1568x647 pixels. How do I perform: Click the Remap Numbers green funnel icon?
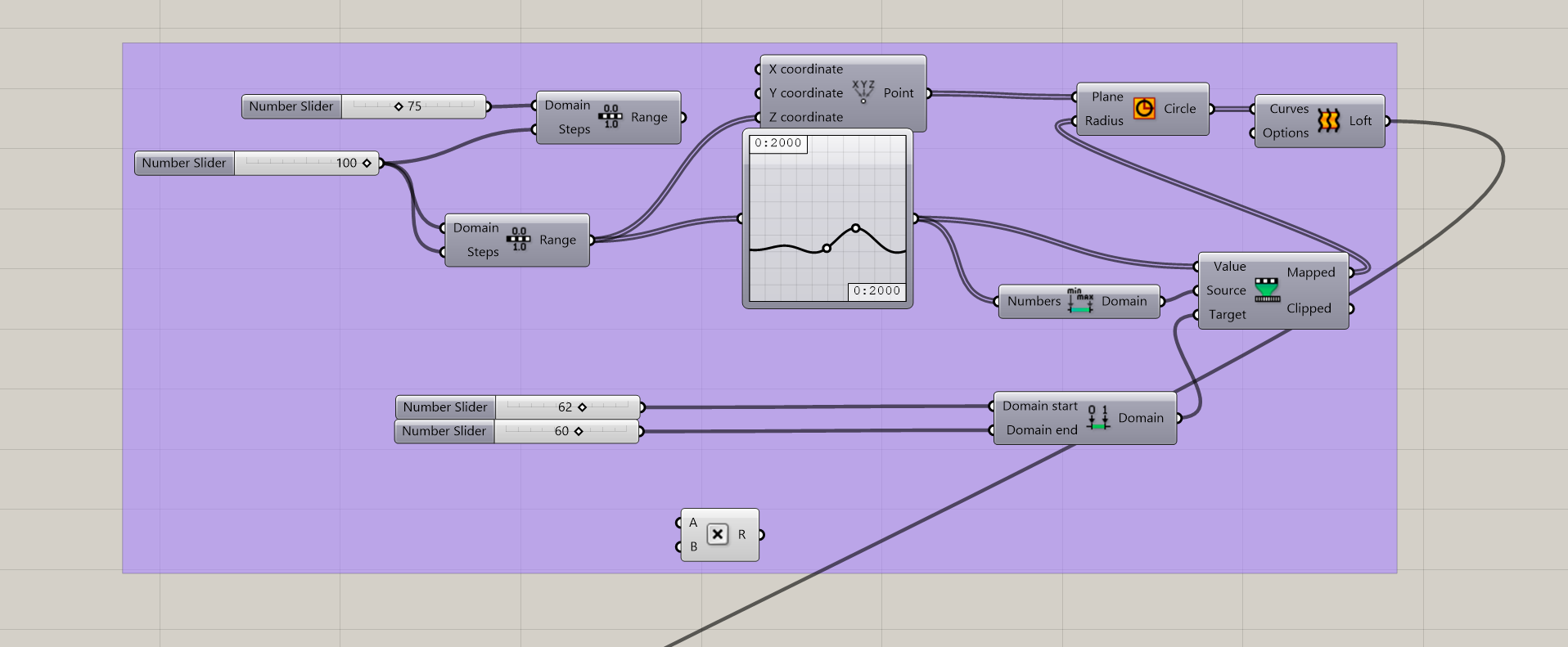(1266, 290)
